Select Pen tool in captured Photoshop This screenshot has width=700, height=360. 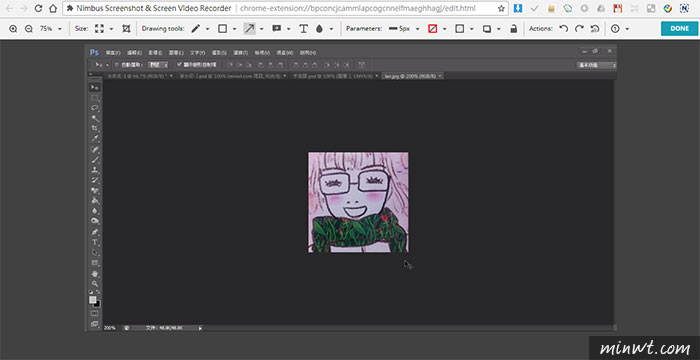coord(95,232)
